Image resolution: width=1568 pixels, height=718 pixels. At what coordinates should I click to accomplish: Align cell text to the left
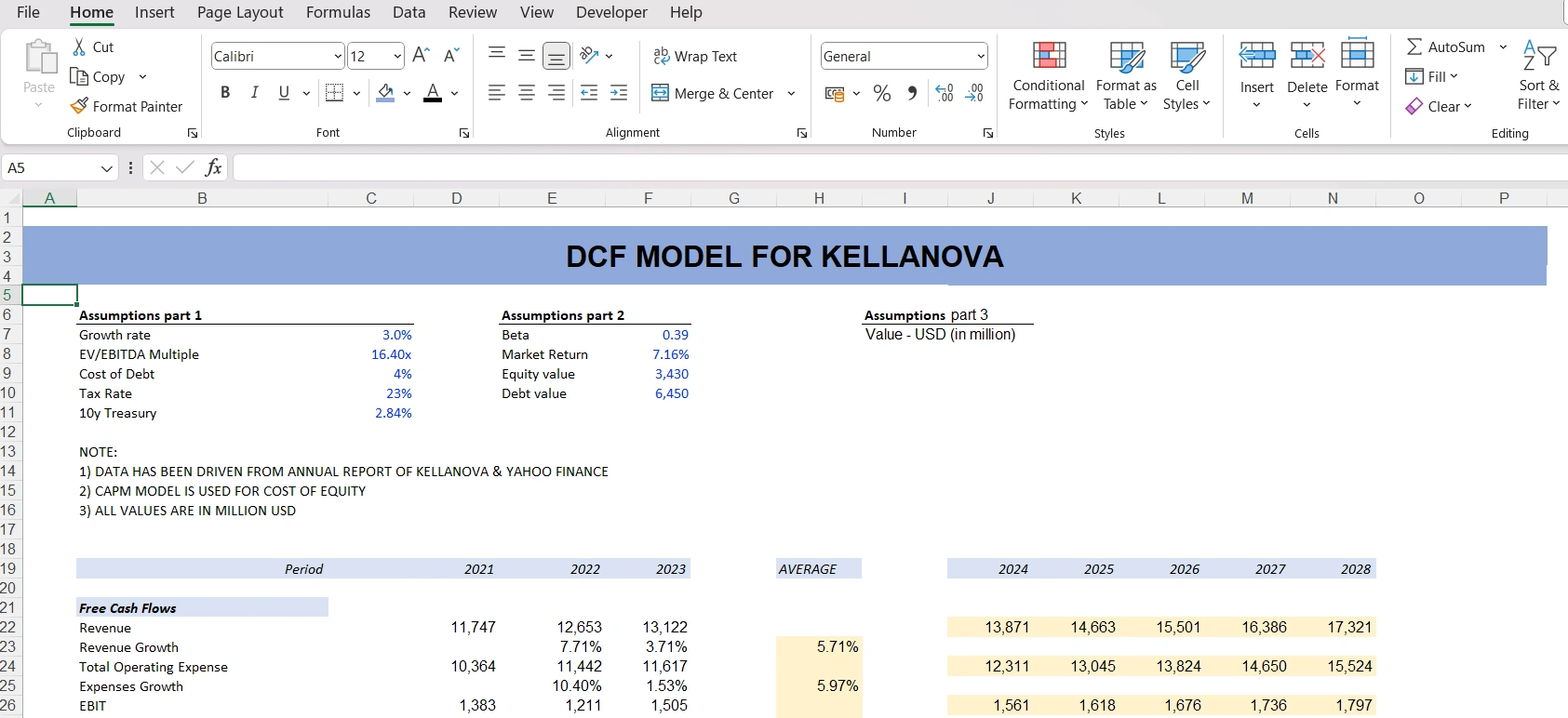[x=497, y=93]
